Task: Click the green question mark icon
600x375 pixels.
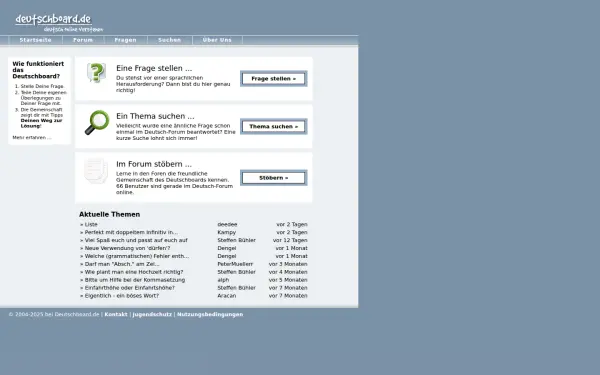Action: 96,73
